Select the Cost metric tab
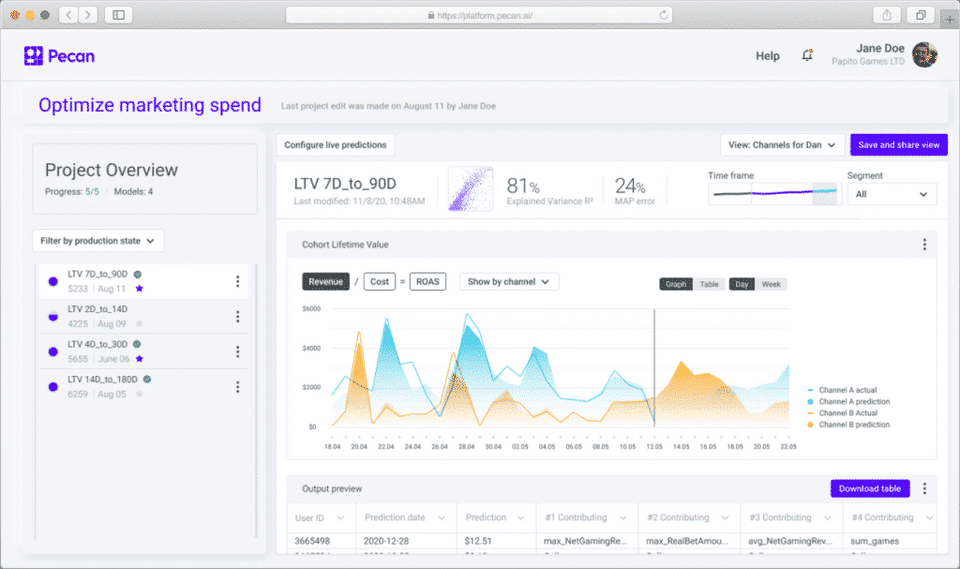 pyautogui.click(x=380, y=282)
